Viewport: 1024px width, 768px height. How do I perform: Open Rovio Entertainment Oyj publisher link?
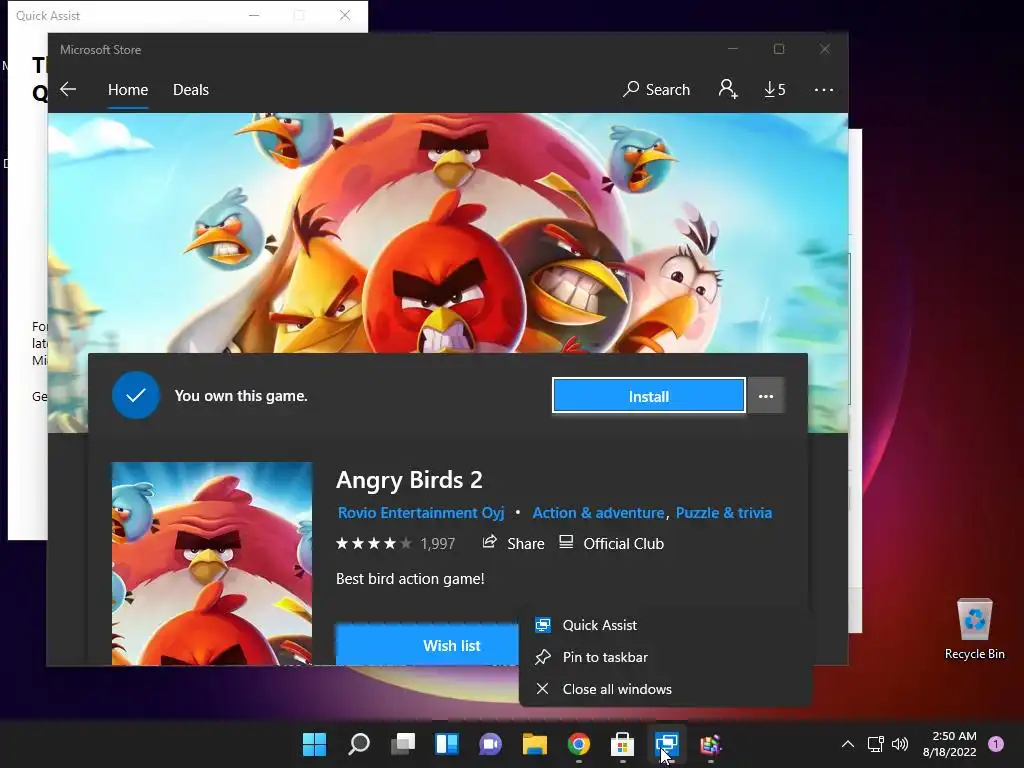pyautogui.click(x=421, y=513)
